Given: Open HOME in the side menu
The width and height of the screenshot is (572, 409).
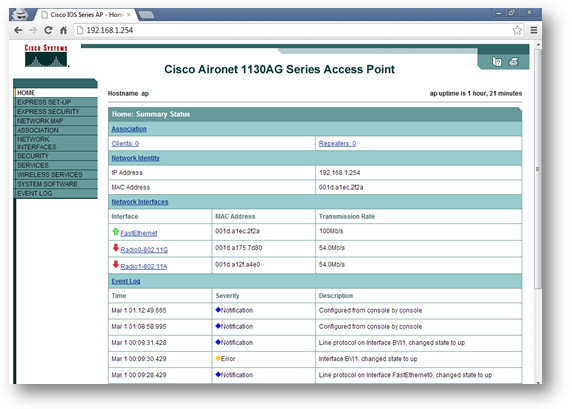Looking at the screenshot, I should point(56,93).
